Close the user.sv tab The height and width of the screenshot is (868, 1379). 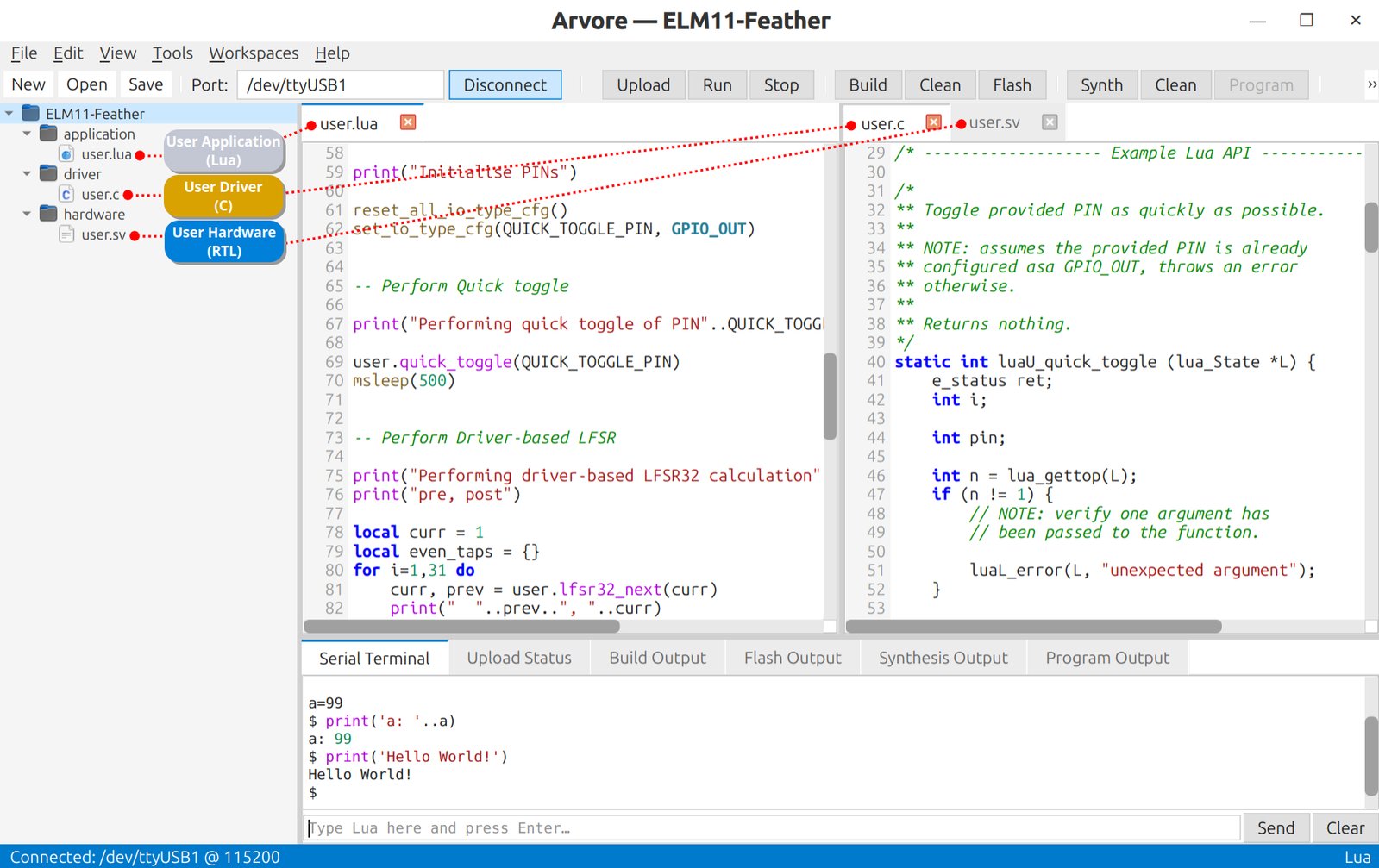(1050, 122)
